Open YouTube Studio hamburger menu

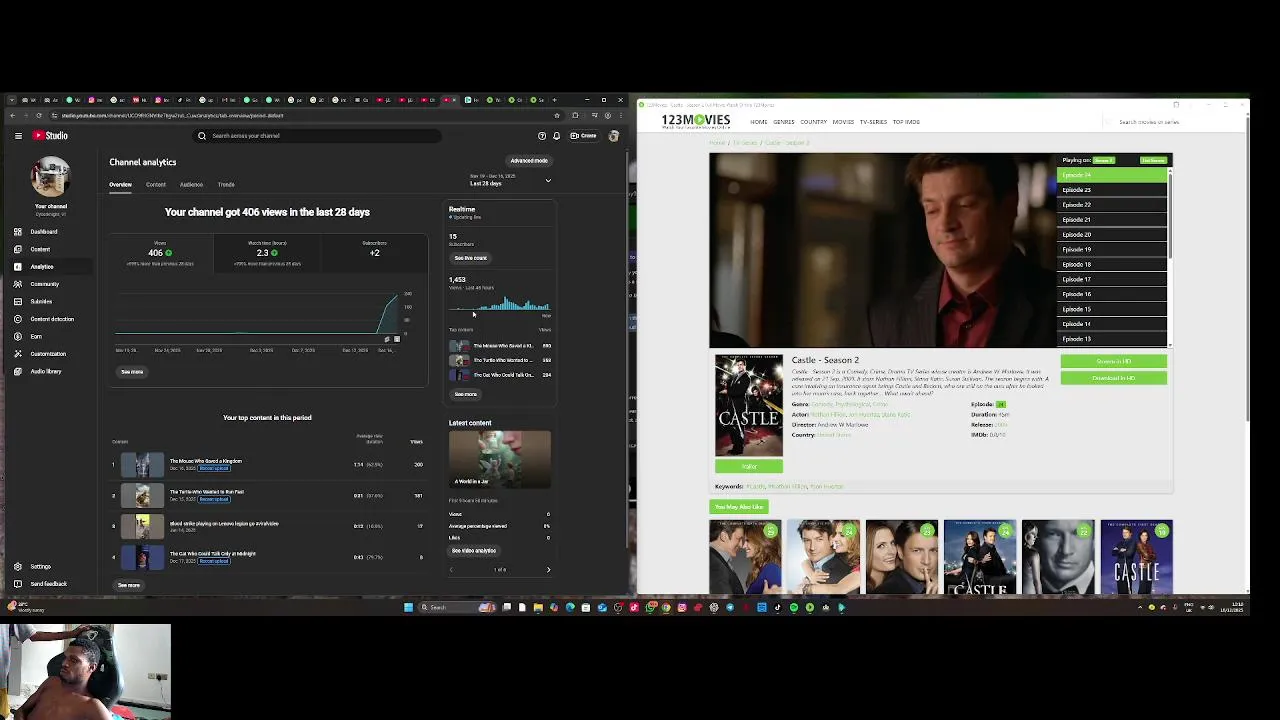point(18,136)
